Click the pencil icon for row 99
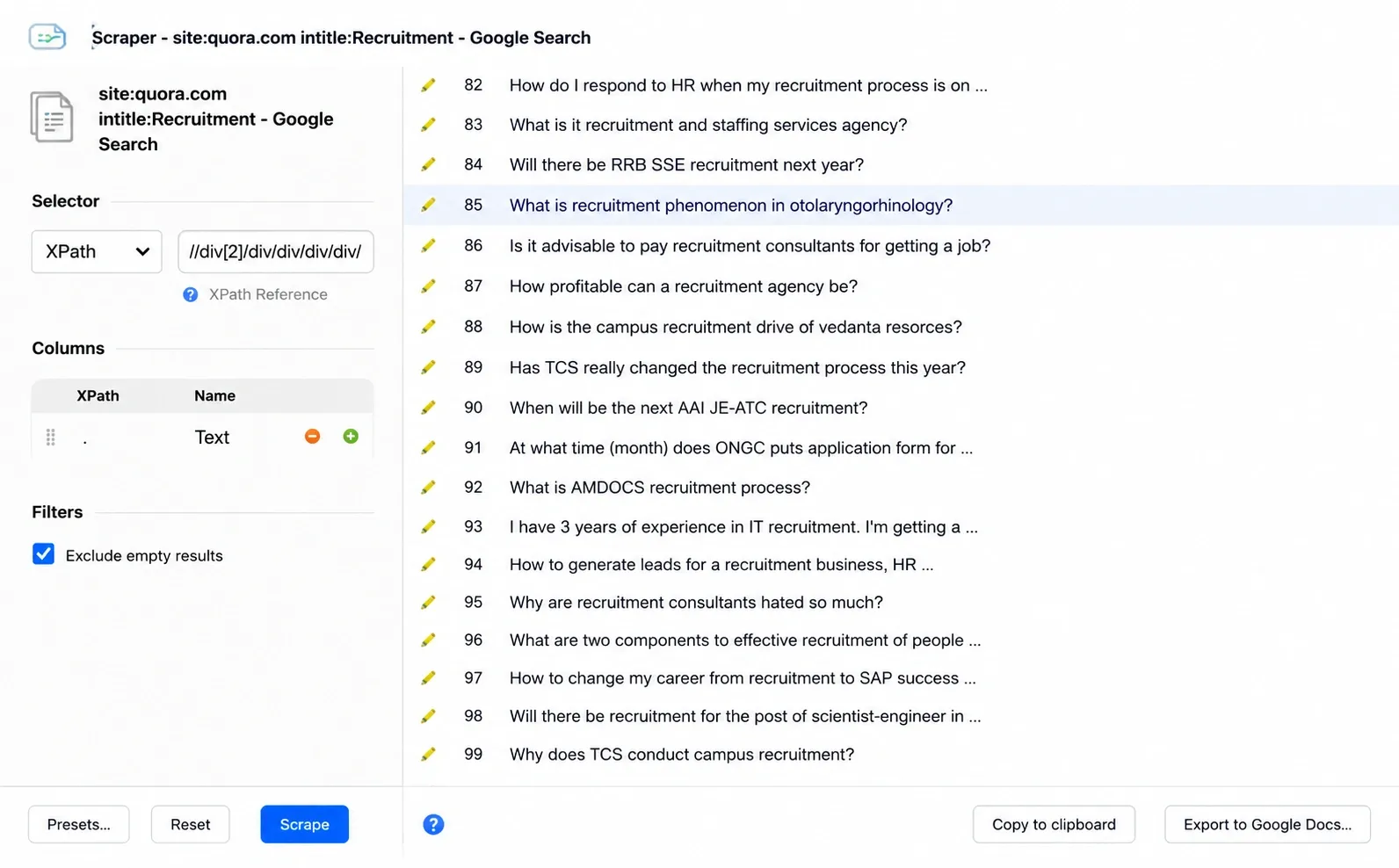This screenshot has height=868, width=1399. coord(428,755)
